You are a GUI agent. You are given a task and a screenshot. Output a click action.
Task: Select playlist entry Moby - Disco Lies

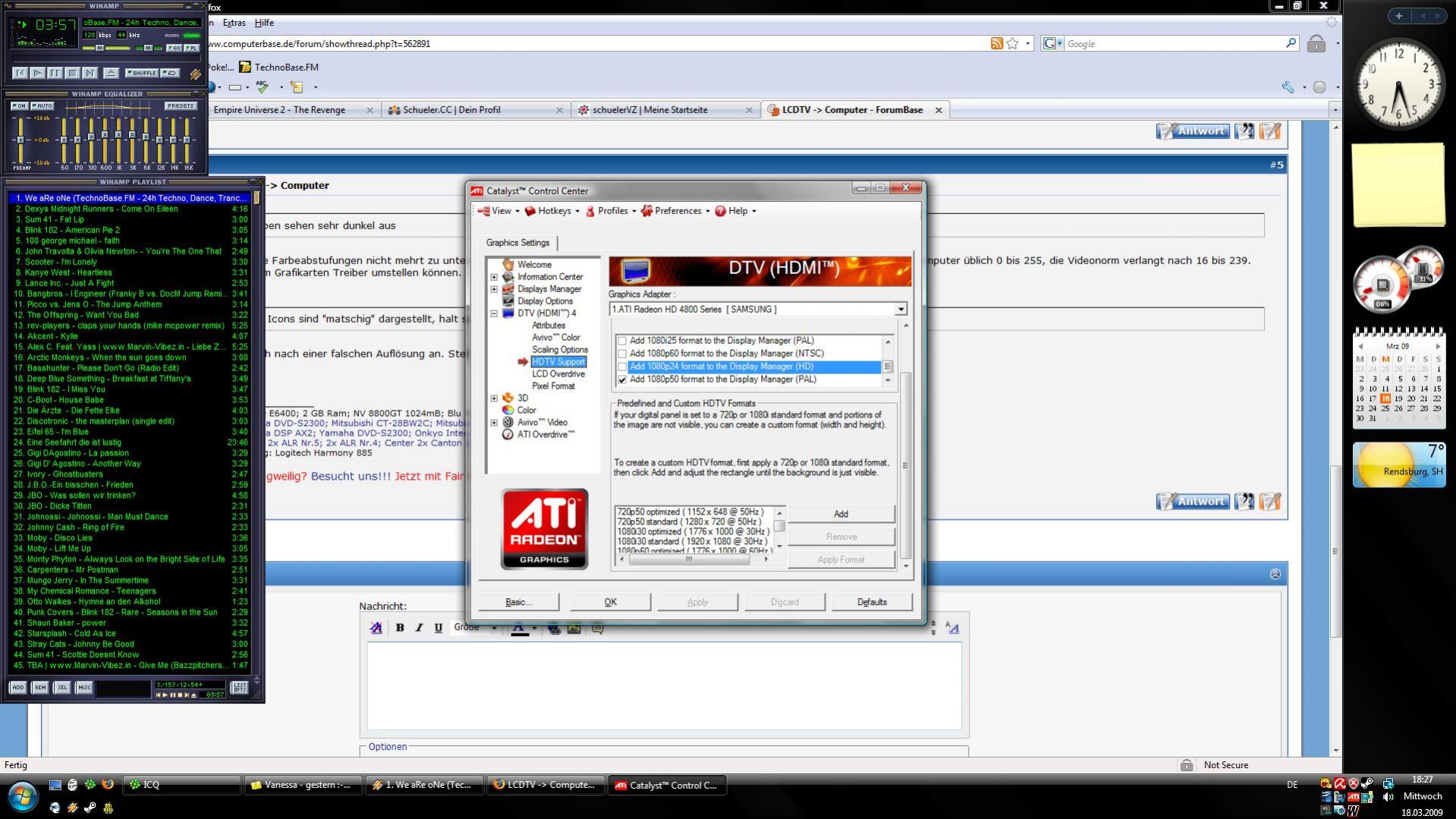click(x=131, y=537)
